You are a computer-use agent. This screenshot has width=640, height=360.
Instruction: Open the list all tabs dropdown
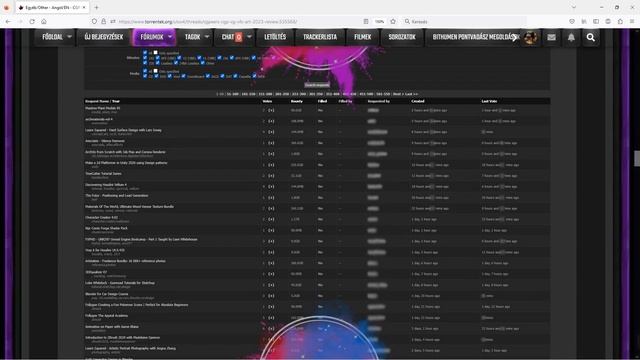(574, 7)
